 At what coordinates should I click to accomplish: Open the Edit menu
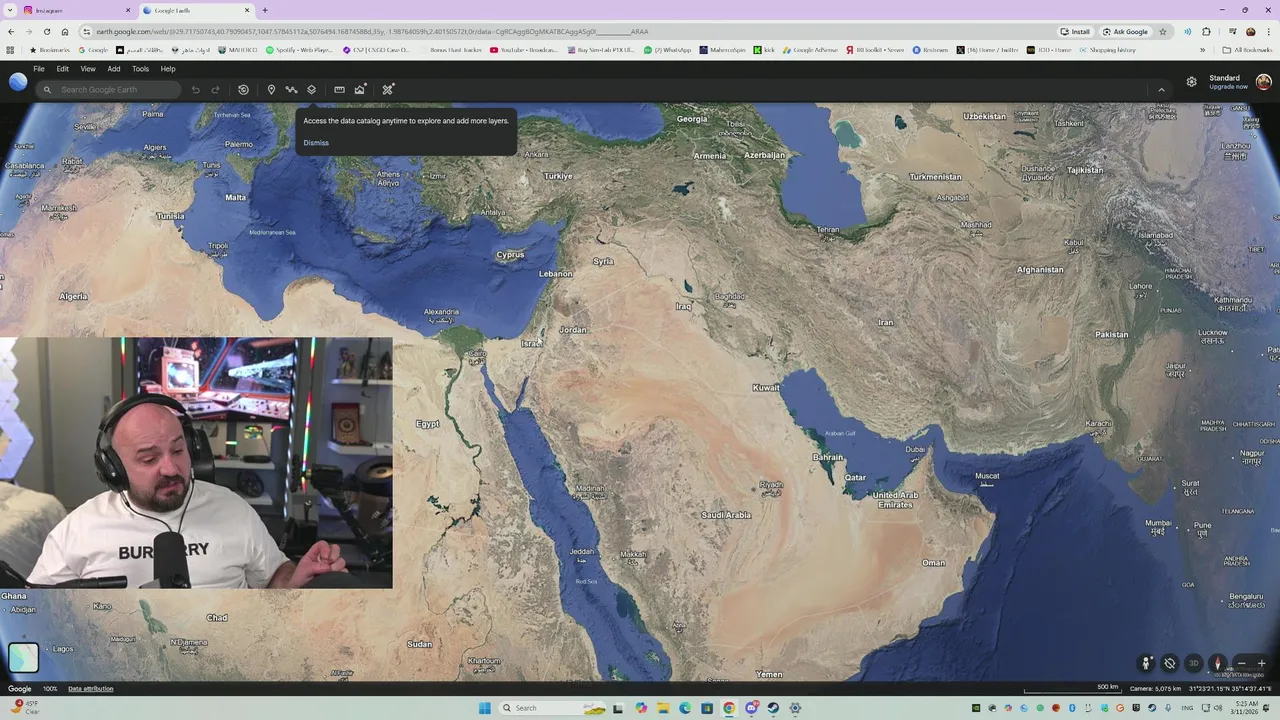[62, 69]
